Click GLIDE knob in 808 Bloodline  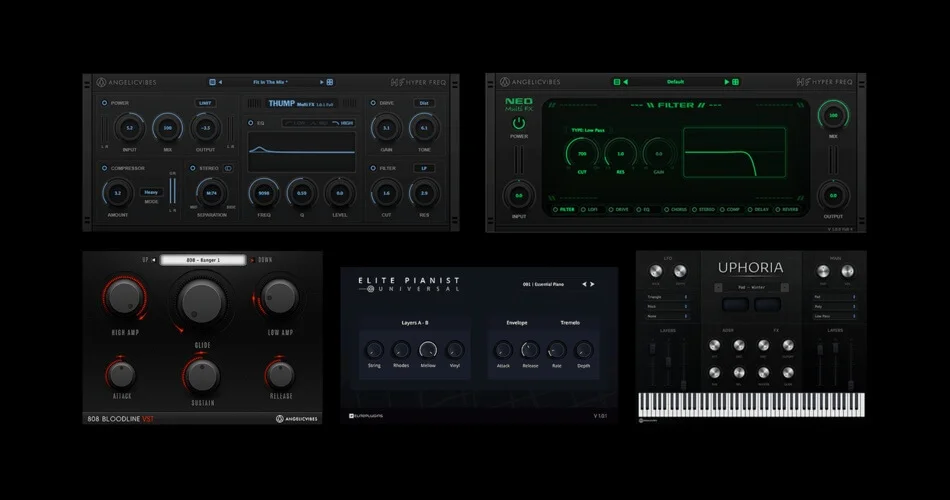(202, 301)
